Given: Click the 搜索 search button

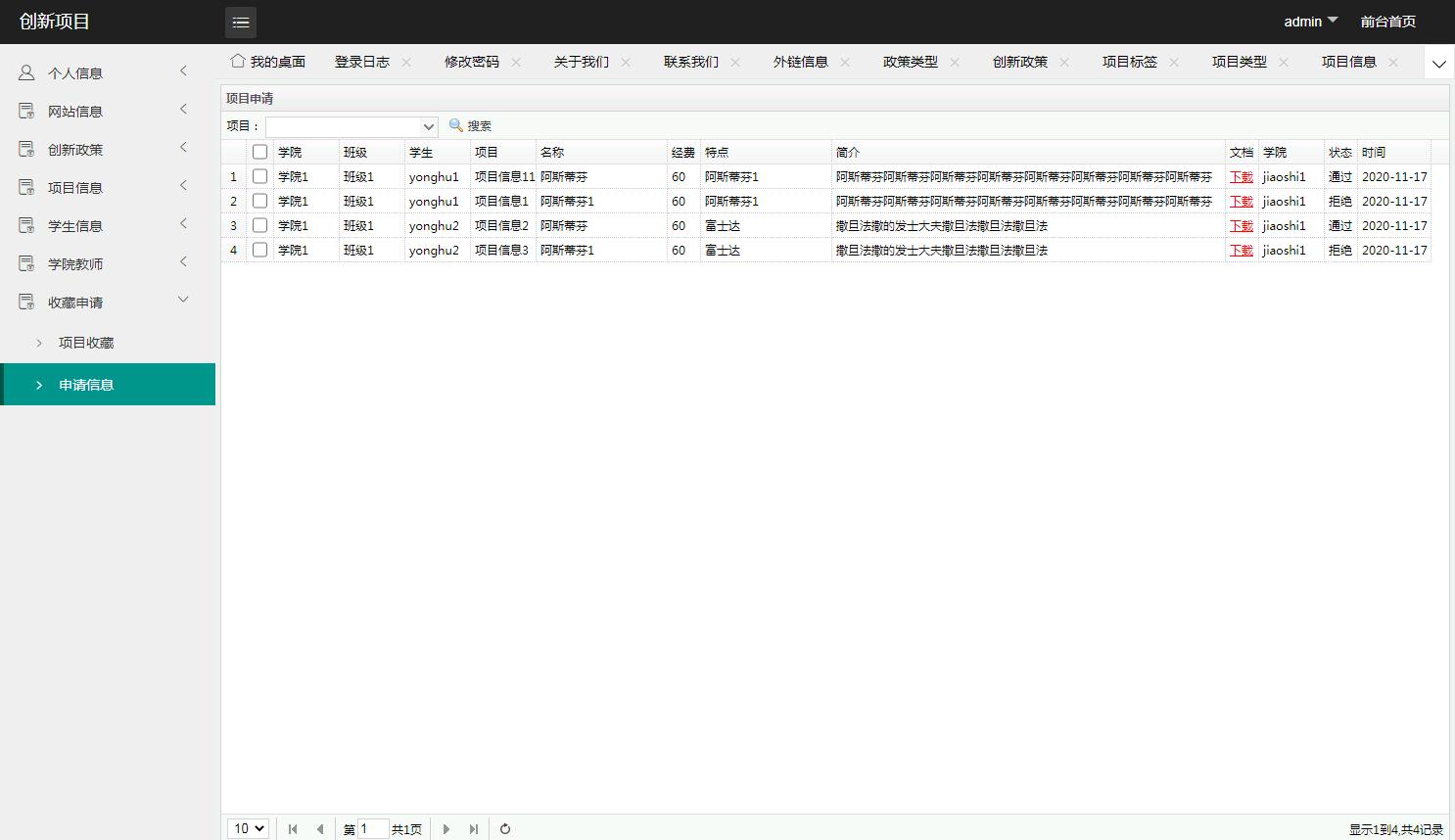Looking at the screenshot, I should pyautogui.click(x=470, y=125).
